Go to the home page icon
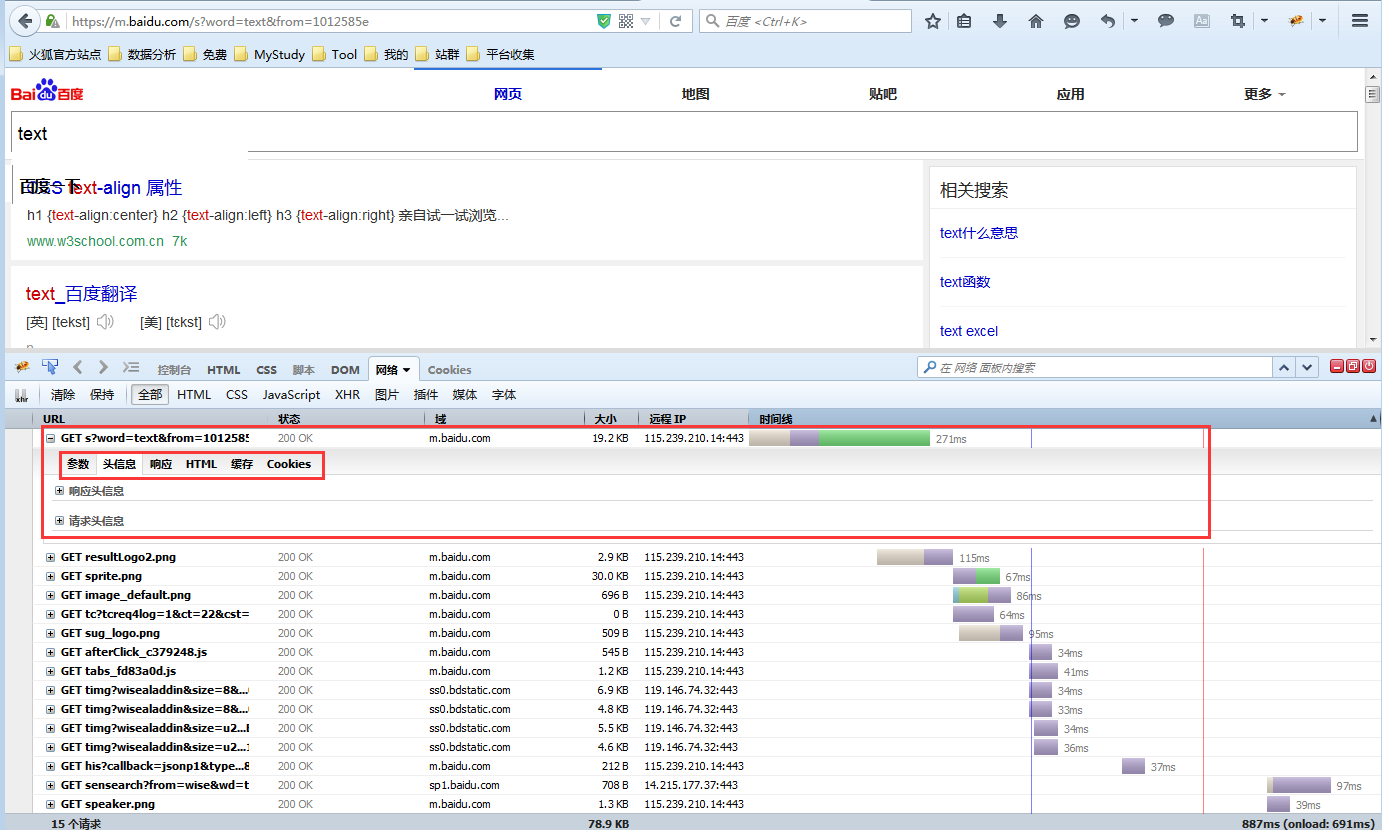Image resolution: width=1382 pixels, height=830 pixels. click(x=1036, y=21)
